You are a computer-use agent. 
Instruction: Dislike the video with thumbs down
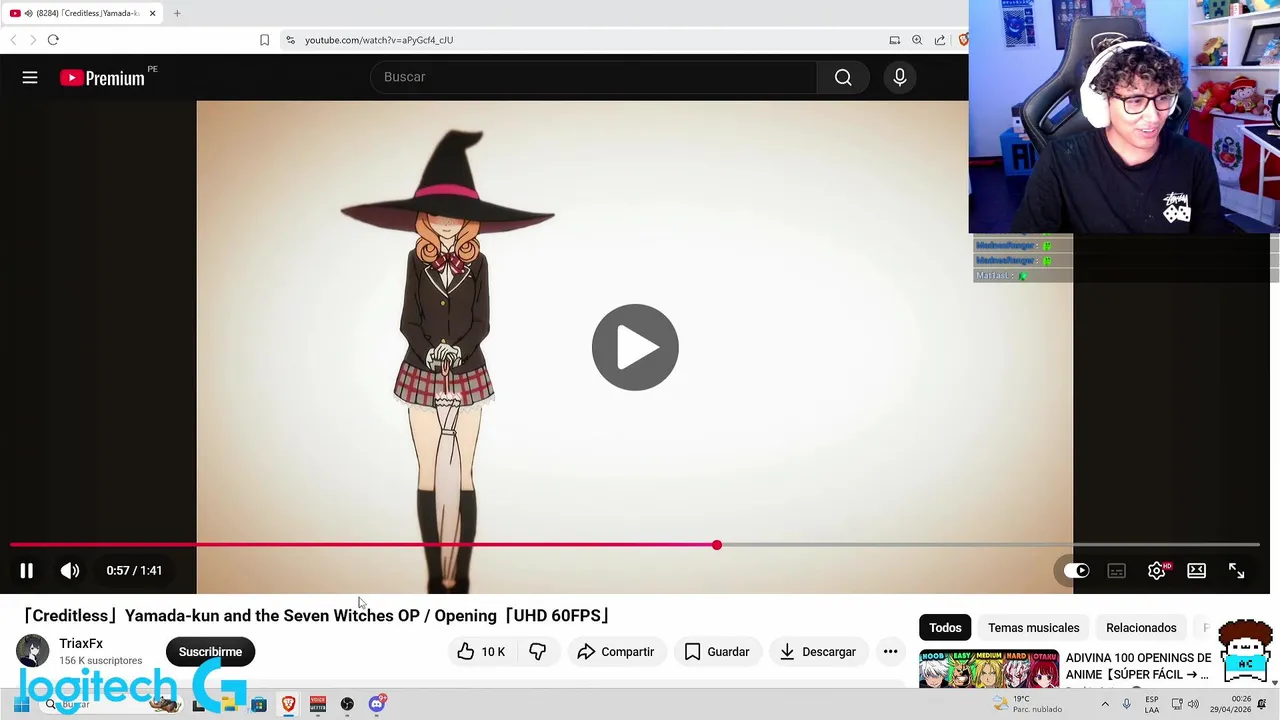pyautogui.click(x=537, y=652)
